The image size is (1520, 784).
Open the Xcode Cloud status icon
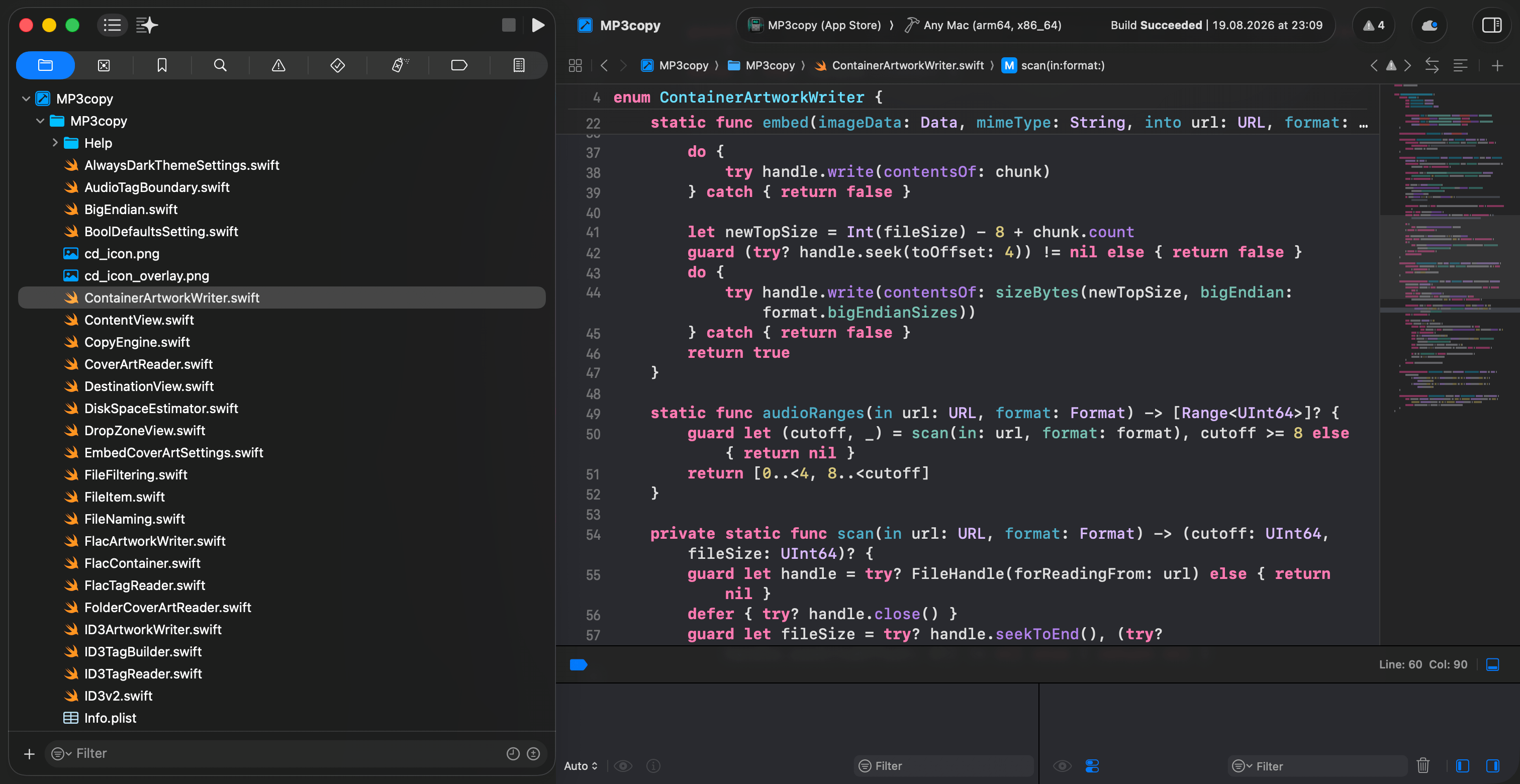[x=1429, y=25]
